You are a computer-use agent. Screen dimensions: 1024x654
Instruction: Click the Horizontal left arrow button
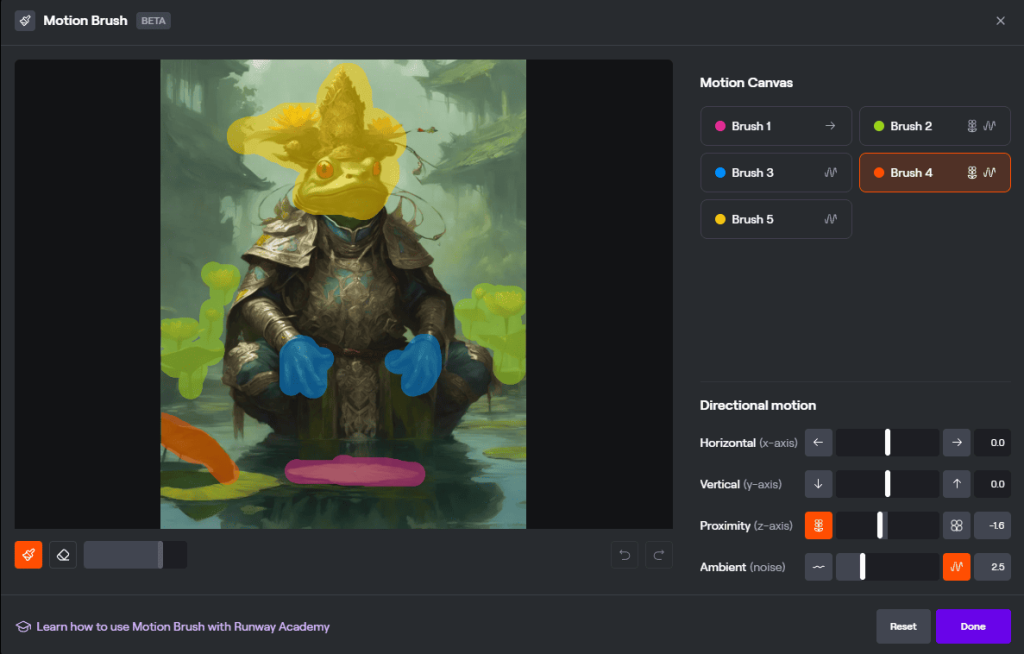coord(818,442)
